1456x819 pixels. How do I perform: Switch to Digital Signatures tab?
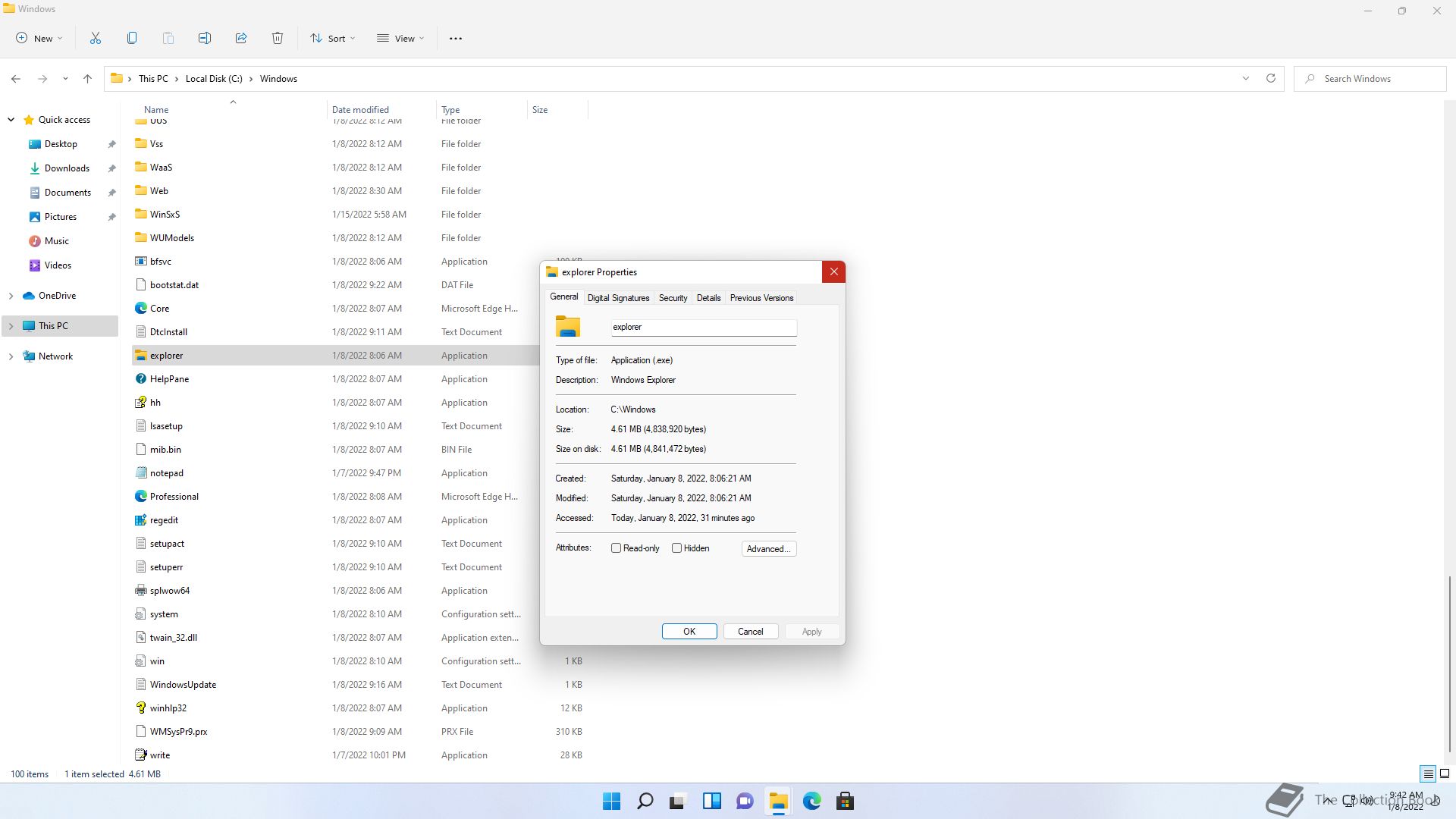tap(618, 298)
